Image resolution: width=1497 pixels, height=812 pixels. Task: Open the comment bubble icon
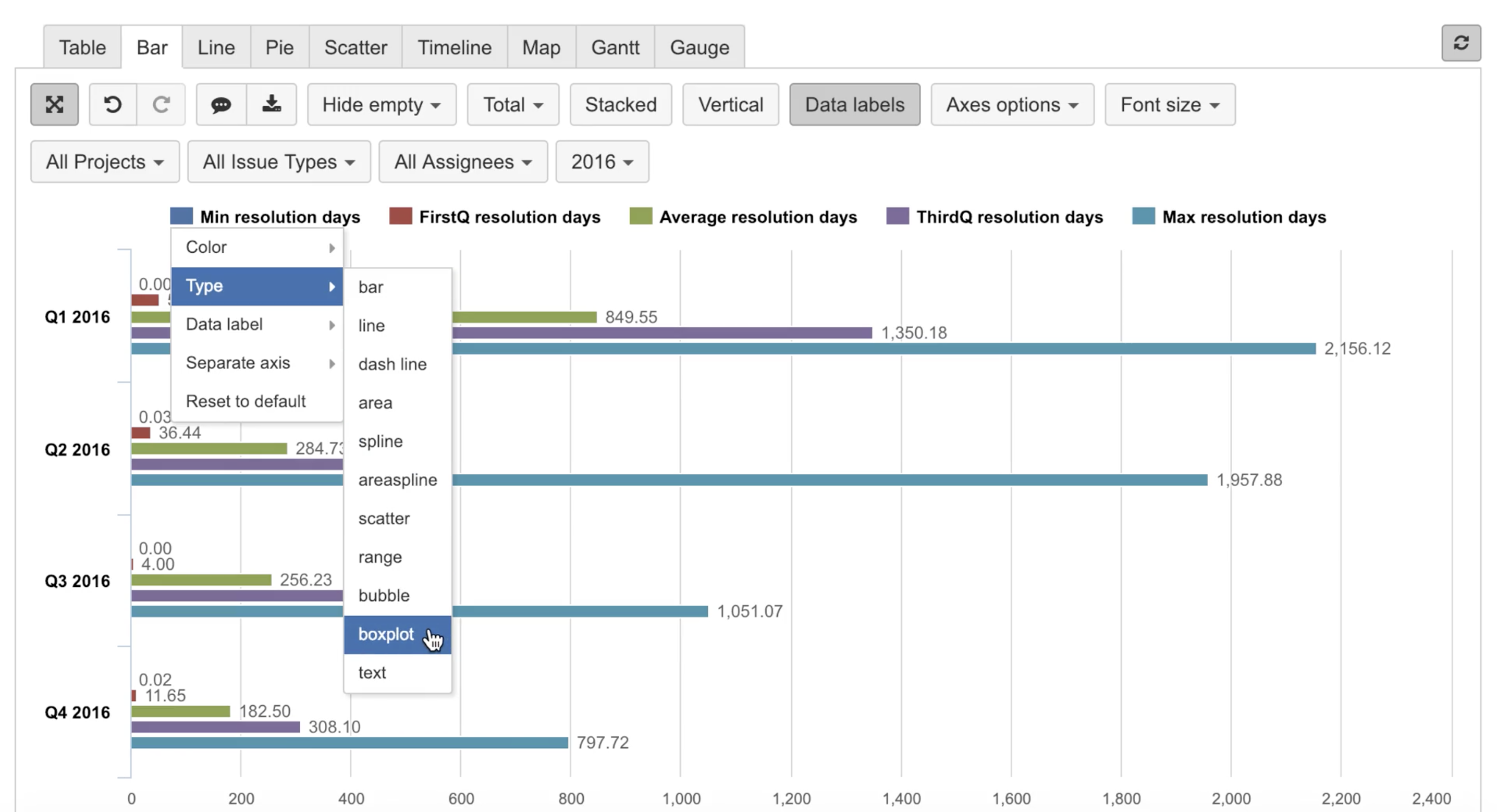221,105
